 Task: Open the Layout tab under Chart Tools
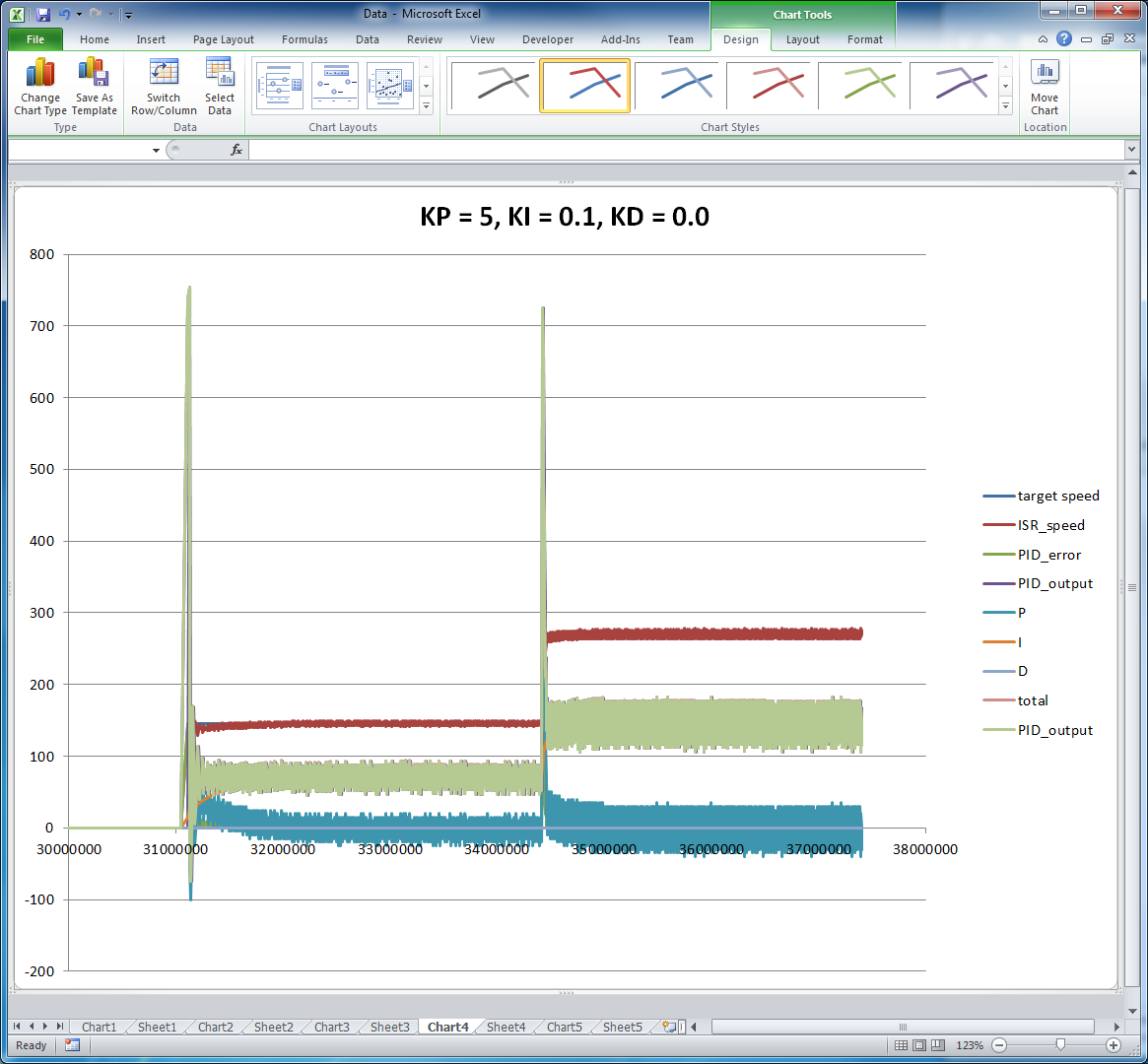pos(802,39)
